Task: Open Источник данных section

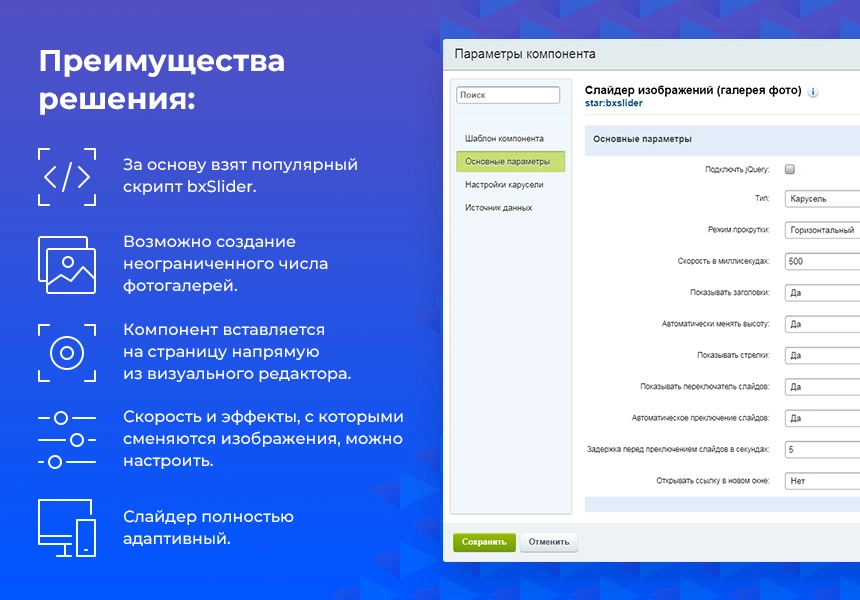Action: [x=499, y=207]
